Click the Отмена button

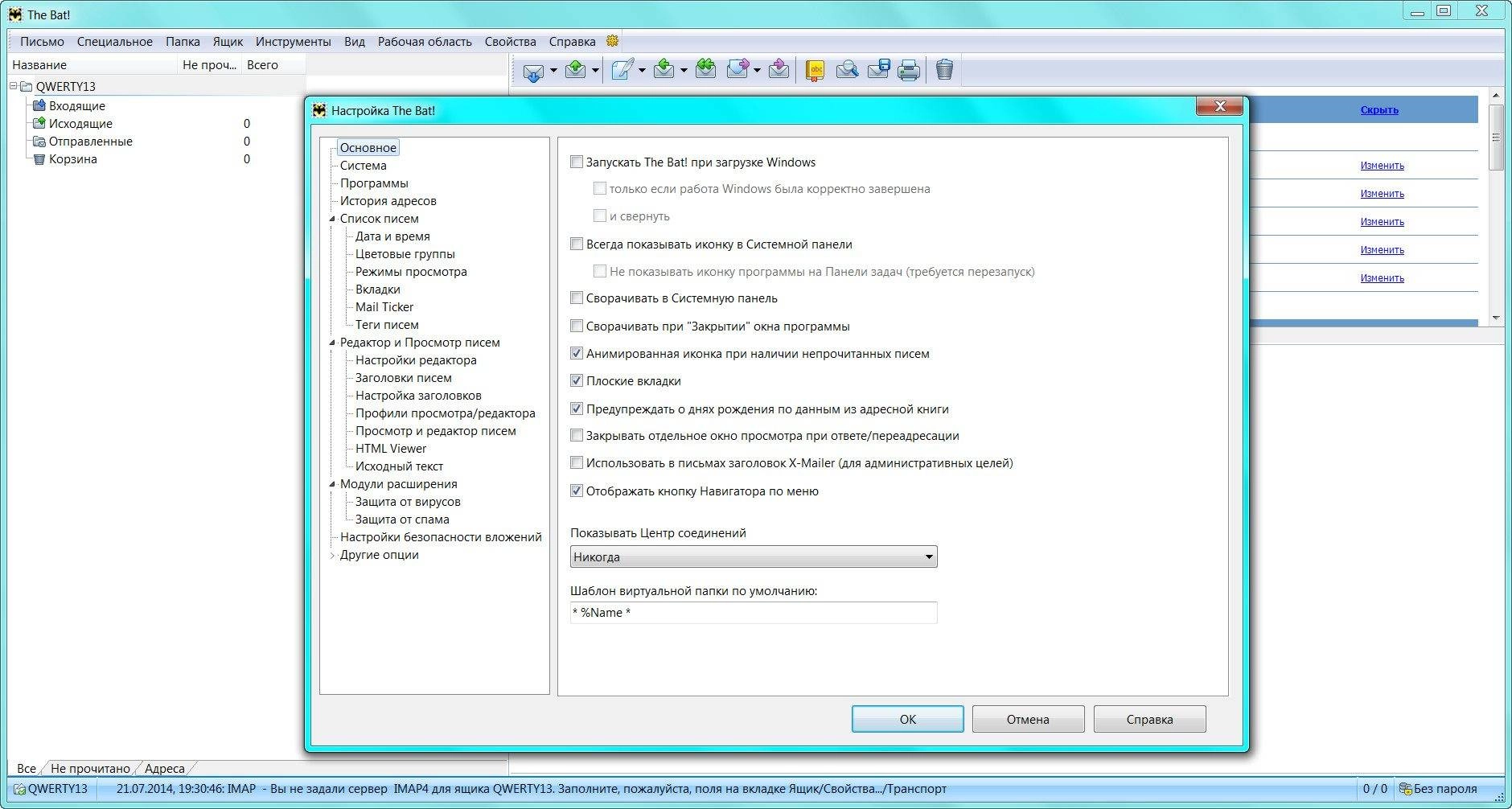1028,719
